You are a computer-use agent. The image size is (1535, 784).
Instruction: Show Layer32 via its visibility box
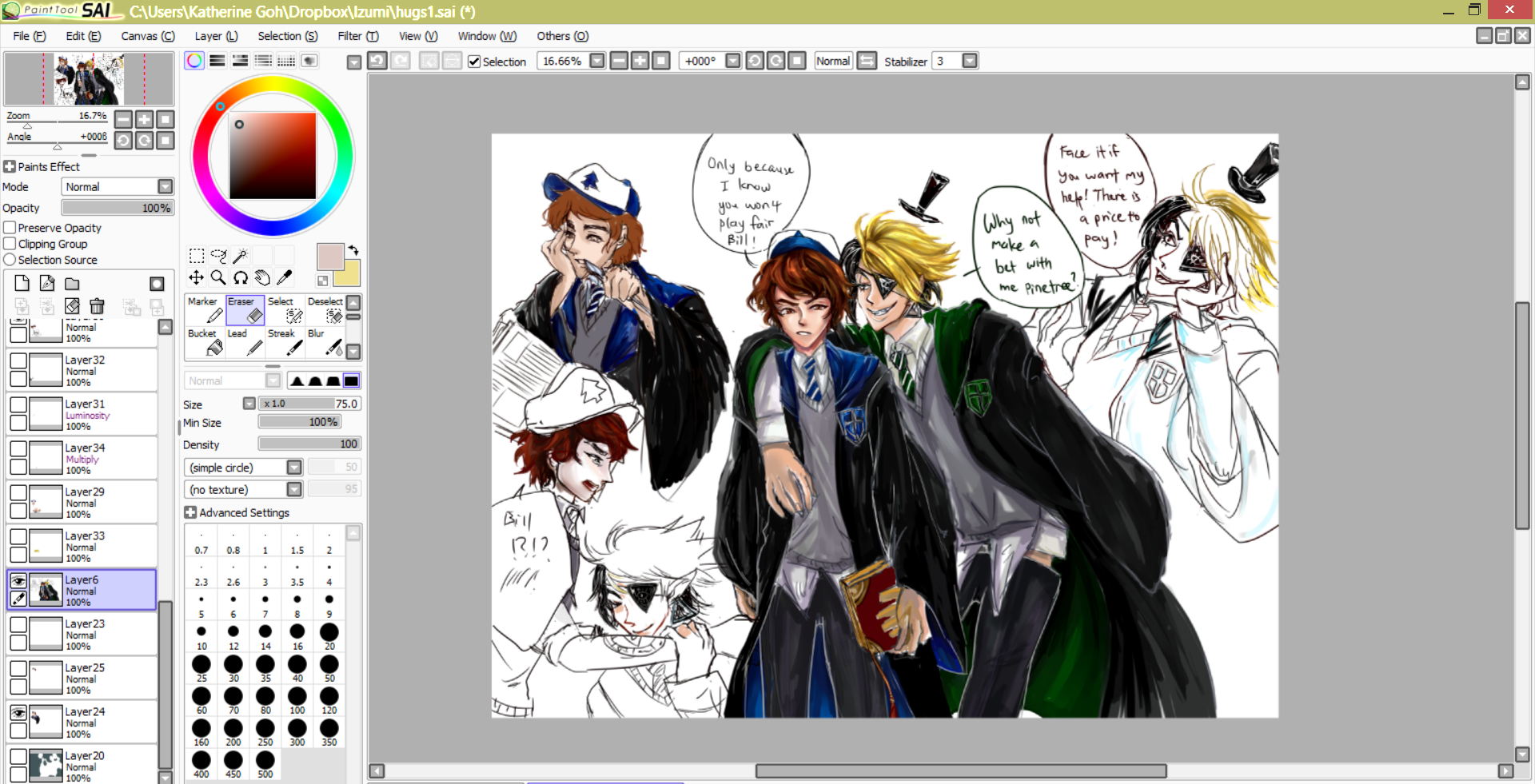coord(18,361)
